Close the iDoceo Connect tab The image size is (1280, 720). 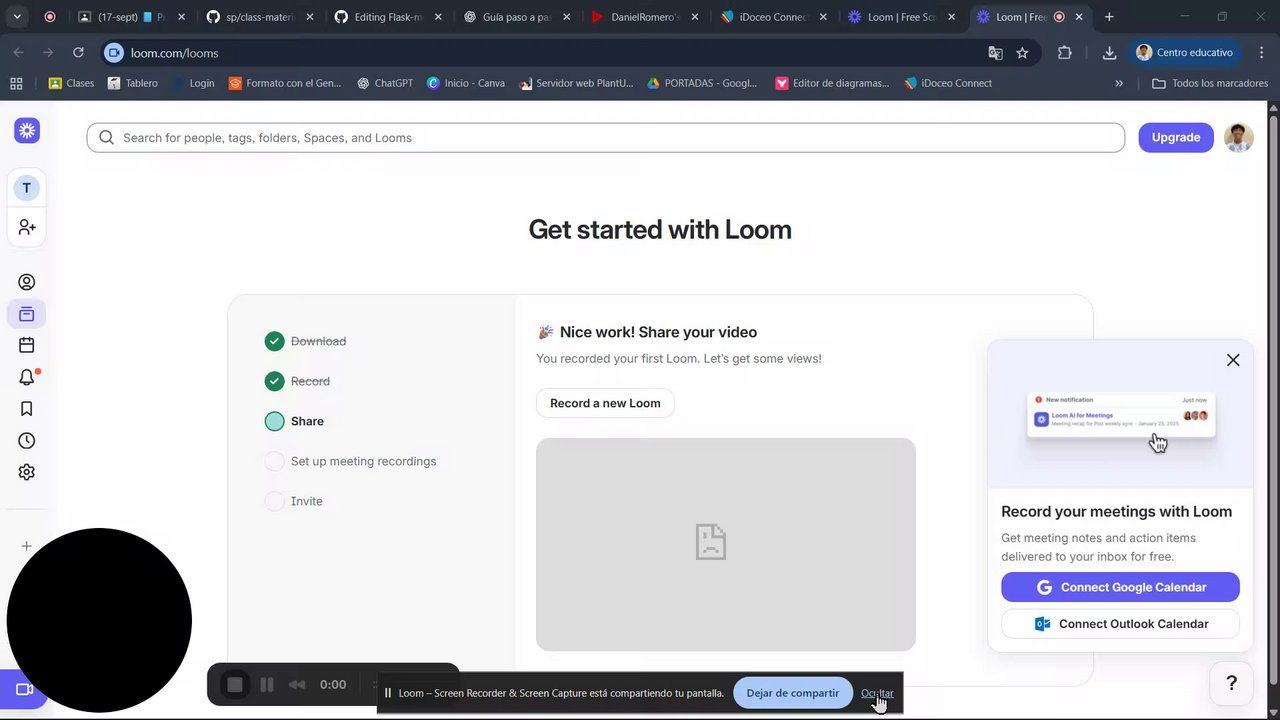pos(823,17)
